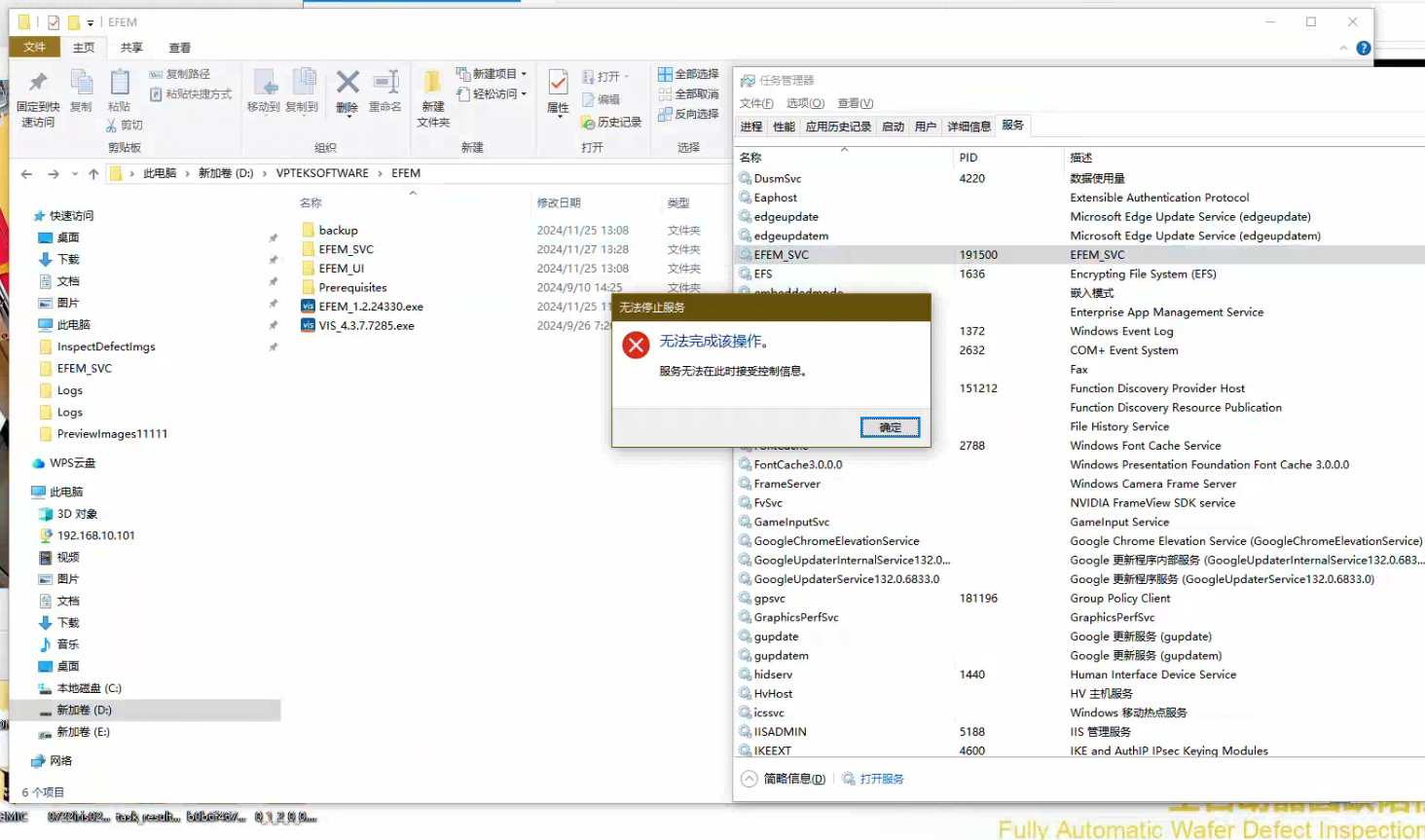
Task: Open the Startup (启动) tab
Action: 893,127
